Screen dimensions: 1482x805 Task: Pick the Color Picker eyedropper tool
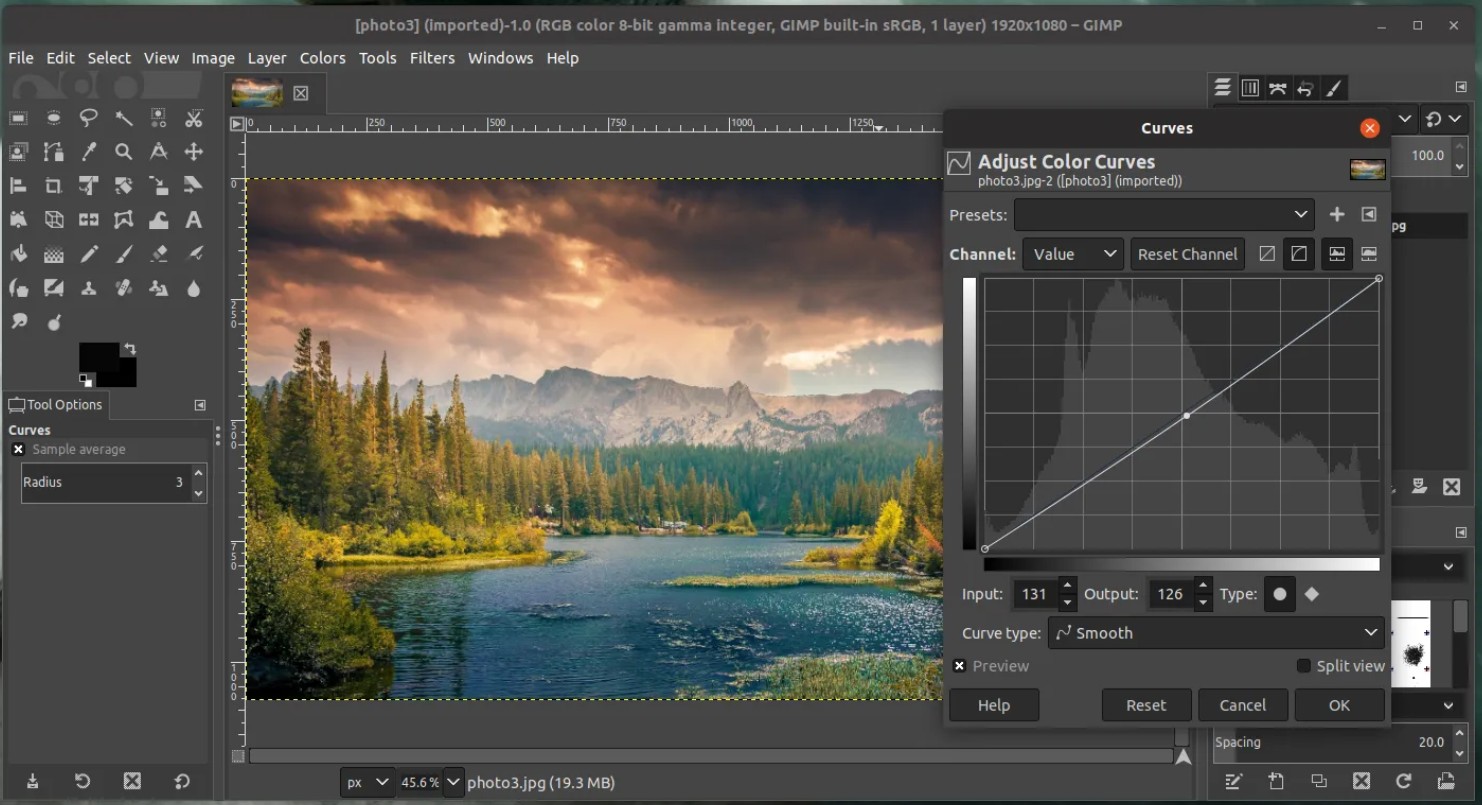89,152
